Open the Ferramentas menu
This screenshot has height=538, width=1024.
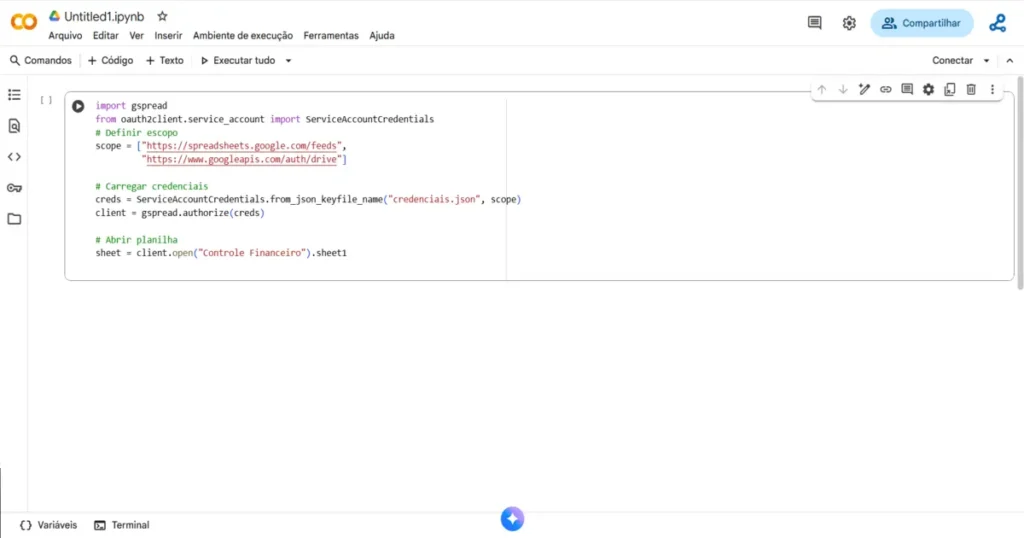point(331,36)
